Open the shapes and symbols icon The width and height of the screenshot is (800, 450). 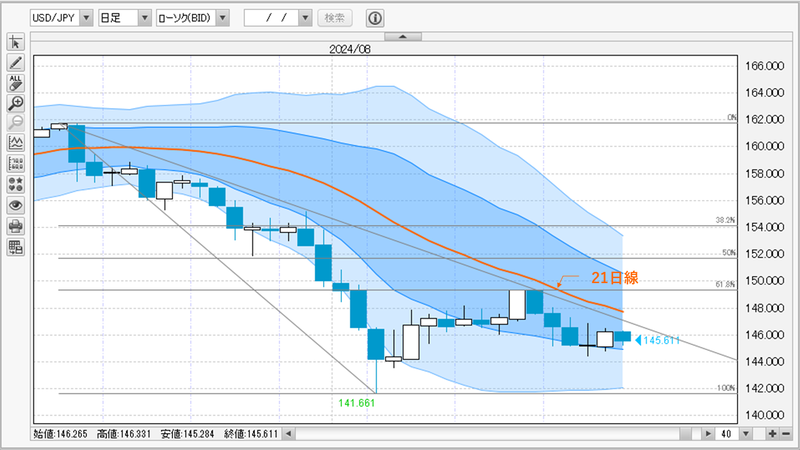click(x=15, y=184)
